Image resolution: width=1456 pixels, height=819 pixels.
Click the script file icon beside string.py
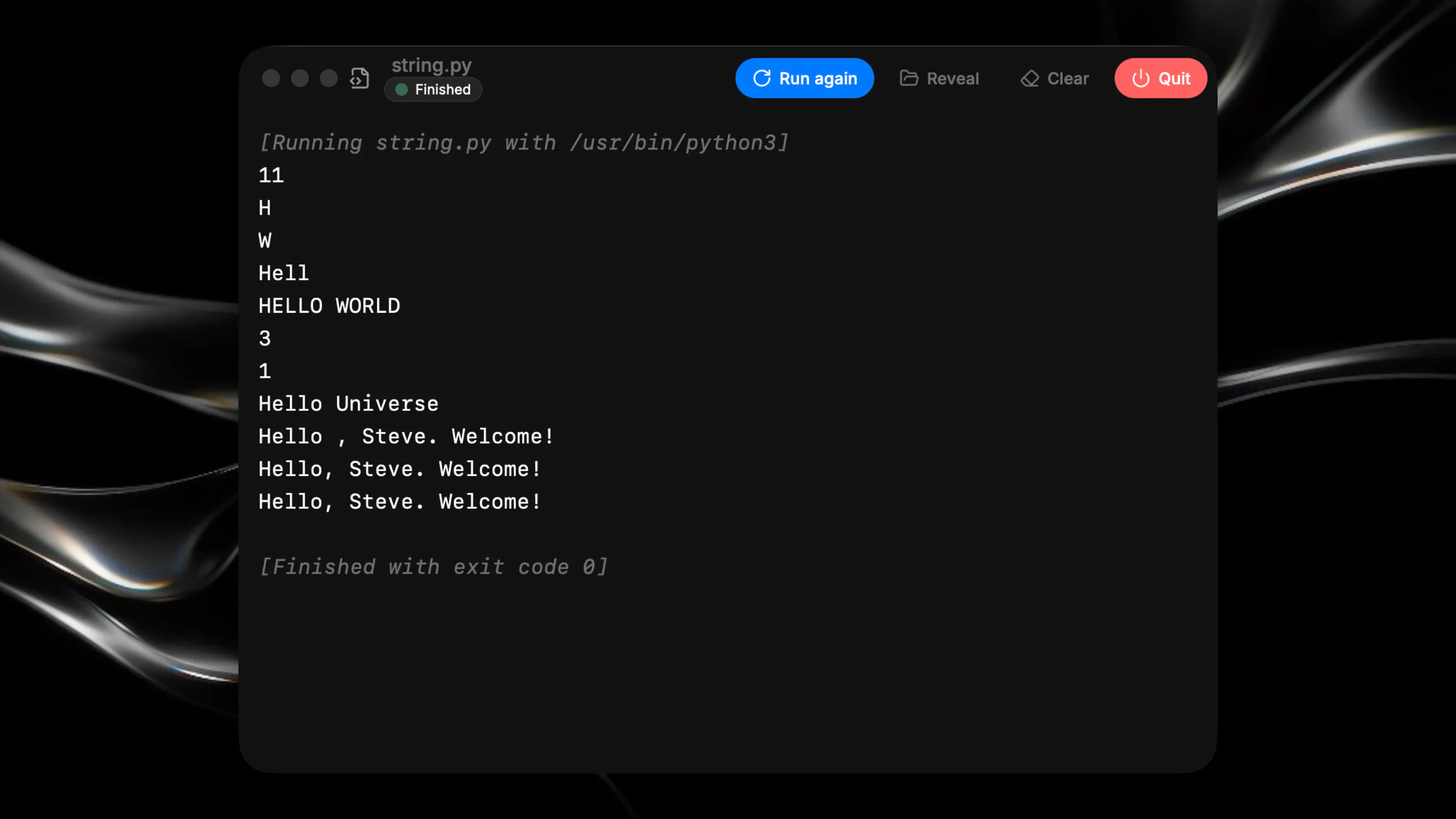click(359, 78)
